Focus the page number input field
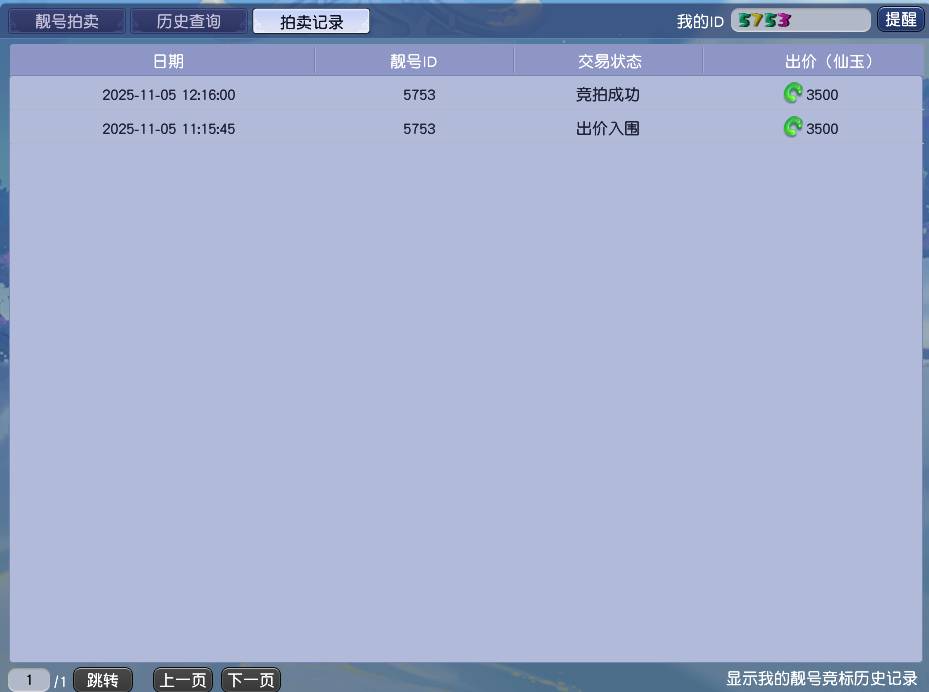This screenshot has width=929, height=692. 29,680
